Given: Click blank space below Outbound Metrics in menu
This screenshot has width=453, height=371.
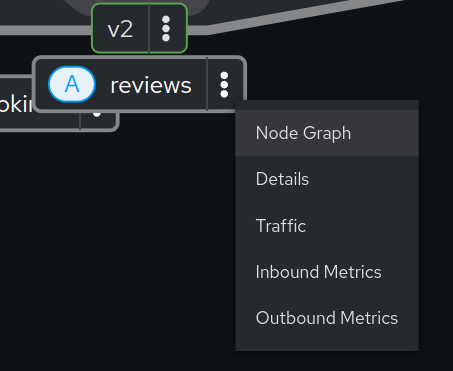Looking at the screenshot, I should click(x=327, y=346).
